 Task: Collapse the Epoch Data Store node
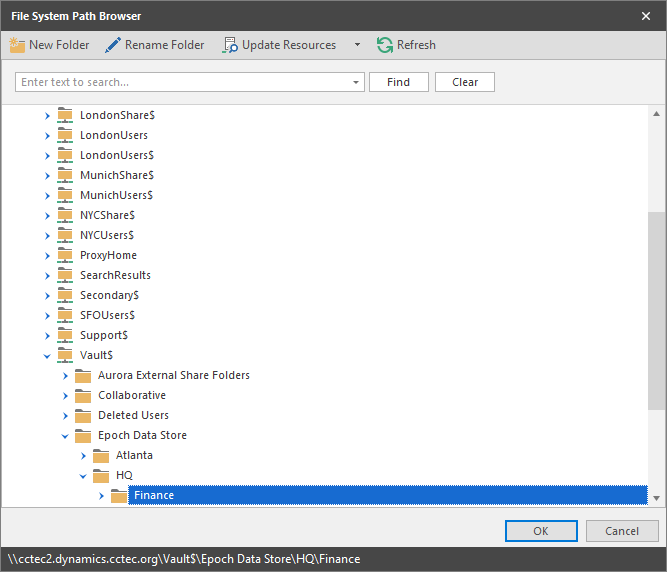click(65, 436)
